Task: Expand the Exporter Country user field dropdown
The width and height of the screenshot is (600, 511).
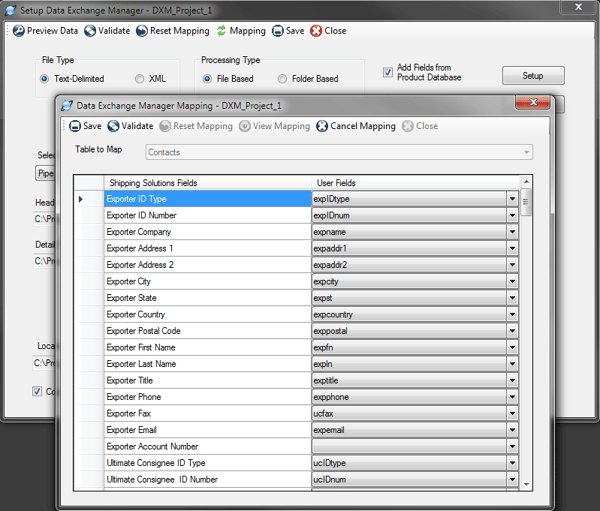Action: click(512, 315)
